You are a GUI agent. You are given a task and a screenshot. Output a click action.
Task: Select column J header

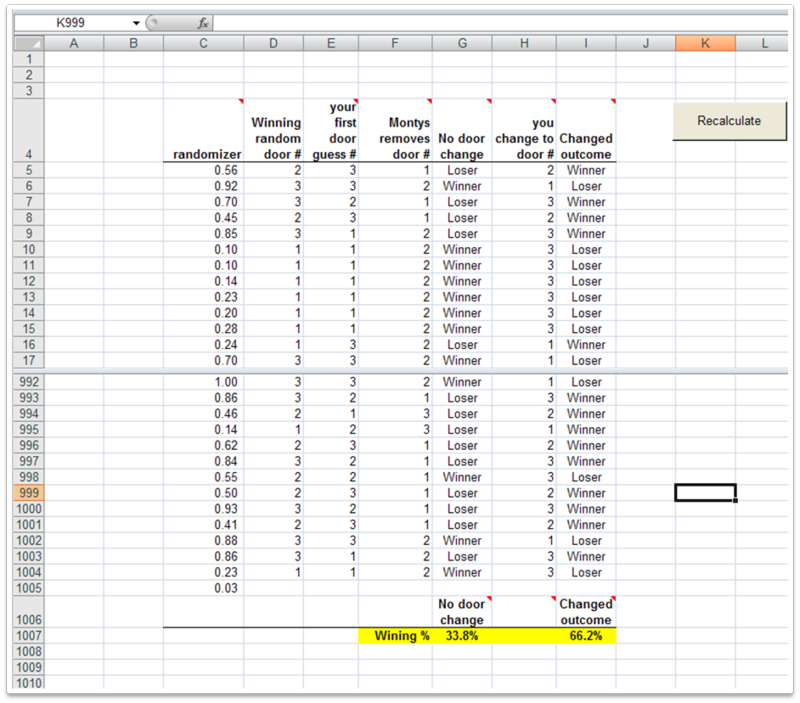646,43
